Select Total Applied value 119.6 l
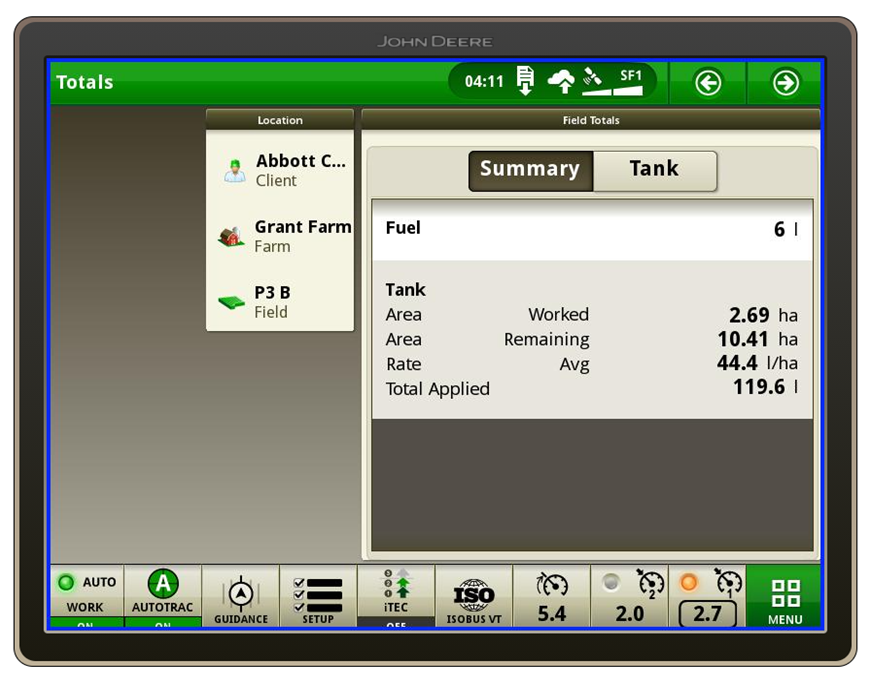This screenshot has height=677, width=872. 766,387
